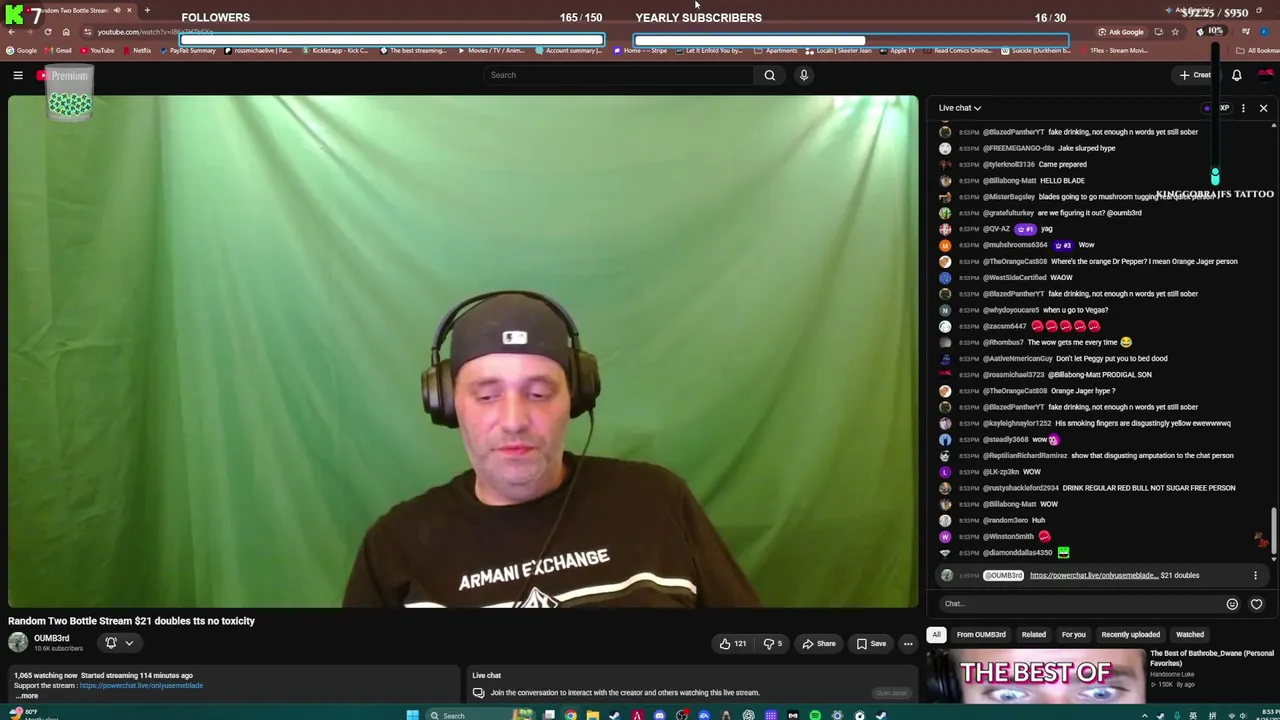Expand the subscription notification options chevron
Viewport: 1280px width, 720px height.
[x=129, y=643]
